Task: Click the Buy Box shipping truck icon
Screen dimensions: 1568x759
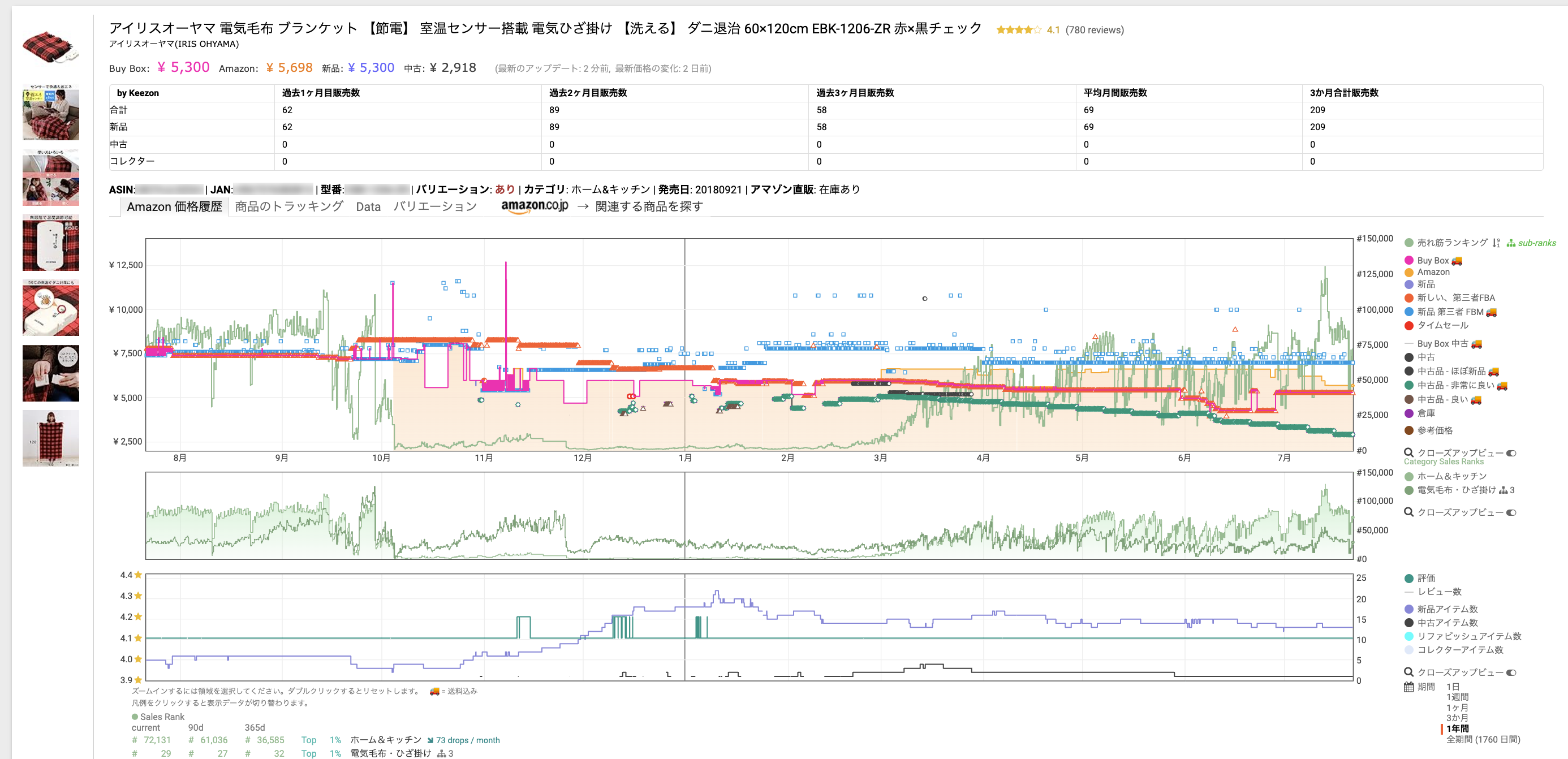Action: (1457, 261)
